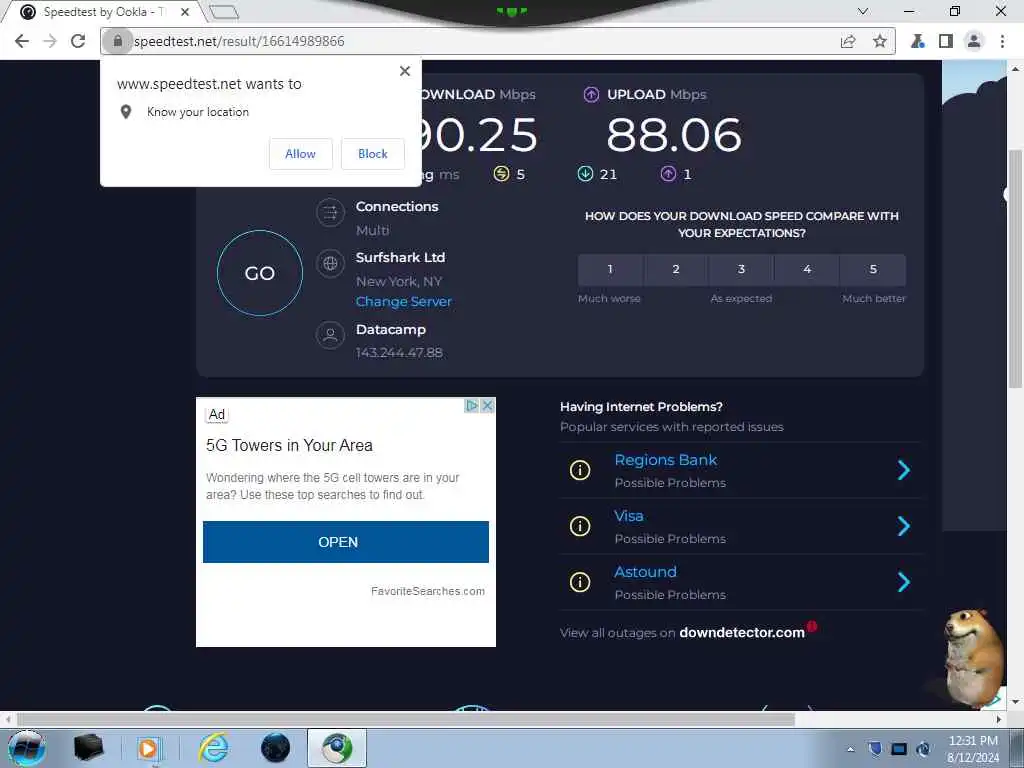Click the address bar URL field
Viewport: 1024px width, 768px height.
coord(483,41)
